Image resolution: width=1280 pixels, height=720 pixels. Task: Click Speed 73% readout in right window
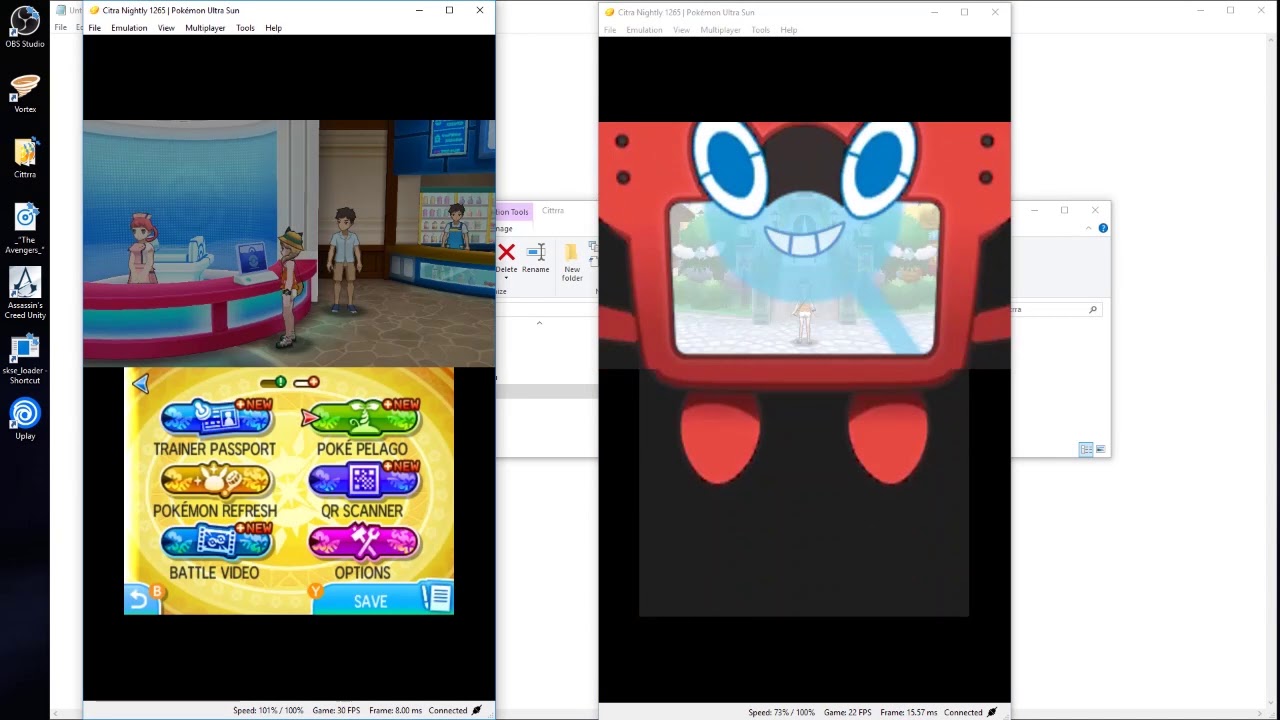point(782,713)
